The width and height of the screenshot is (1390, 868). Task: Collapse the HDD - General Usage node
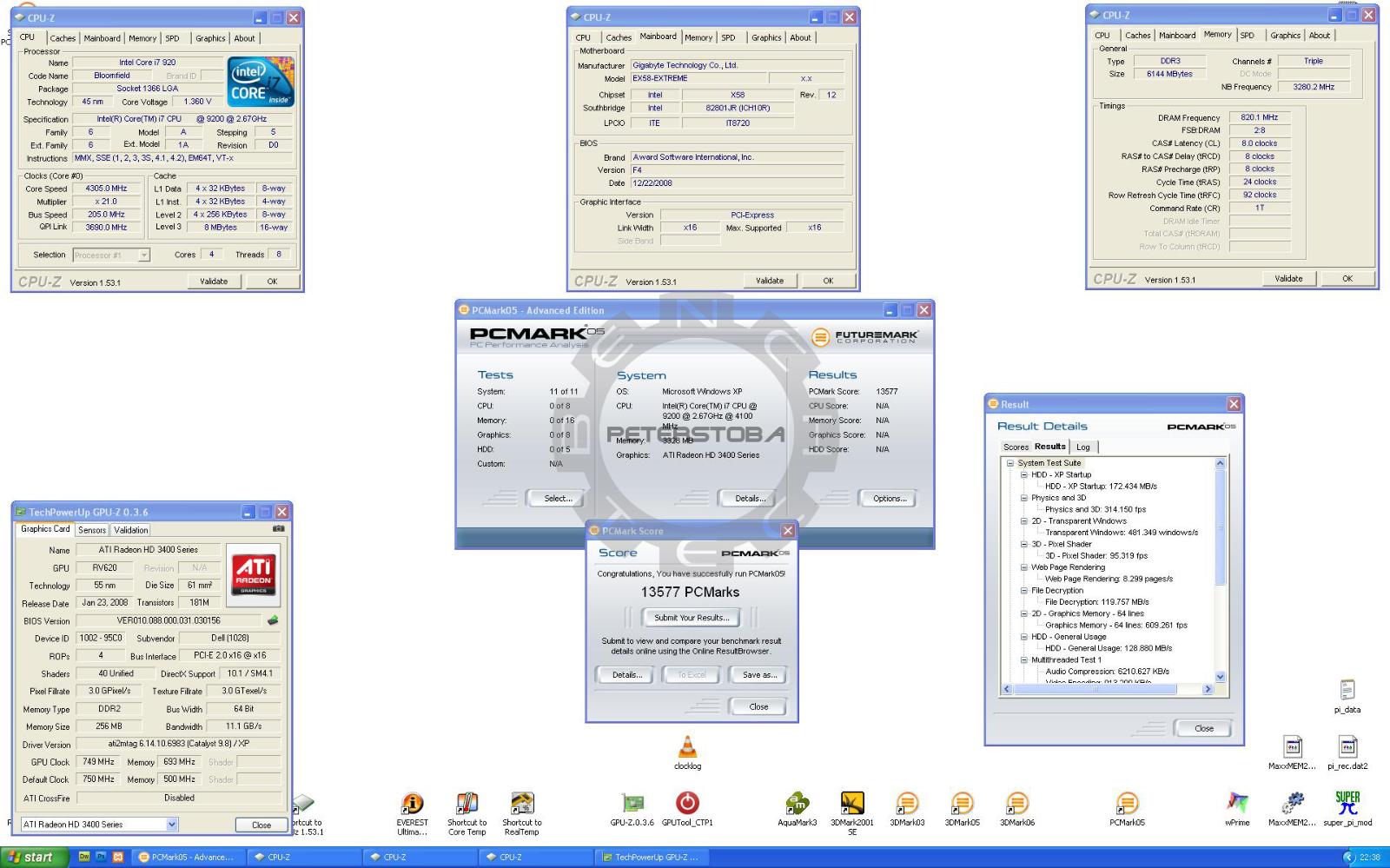click(1024, 637)
